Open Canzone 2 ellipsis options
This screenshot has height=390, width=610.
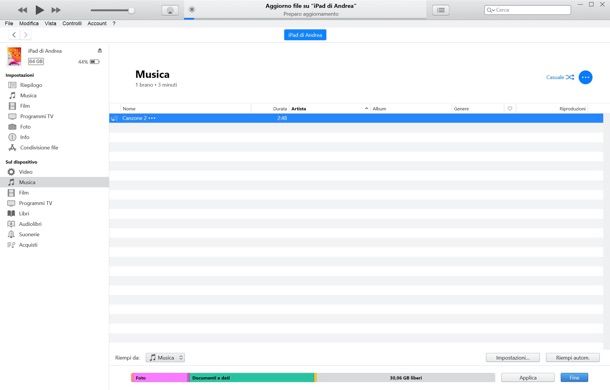(x=152, y=118)
